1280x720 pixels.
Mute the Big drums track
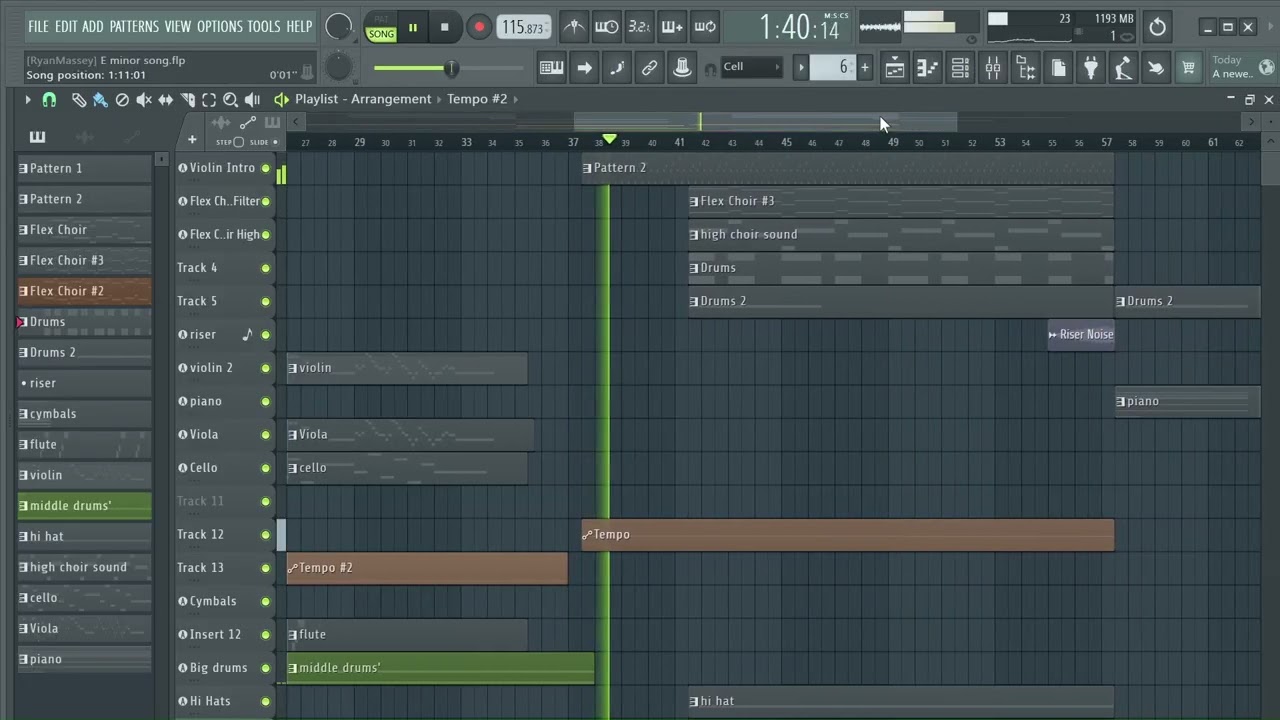pyautogui.click(x=266, y=668)
